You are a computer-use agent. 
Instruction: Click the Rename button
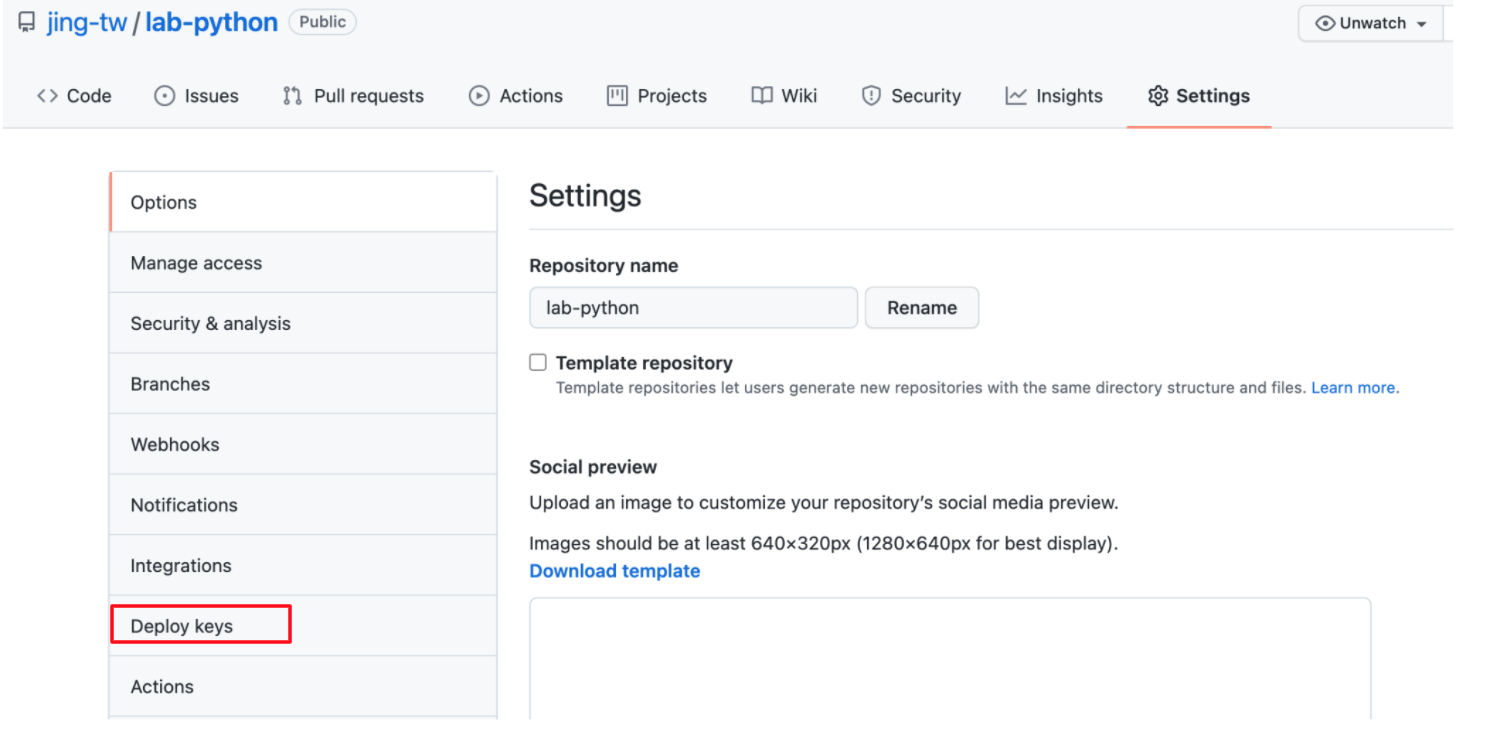922,308
